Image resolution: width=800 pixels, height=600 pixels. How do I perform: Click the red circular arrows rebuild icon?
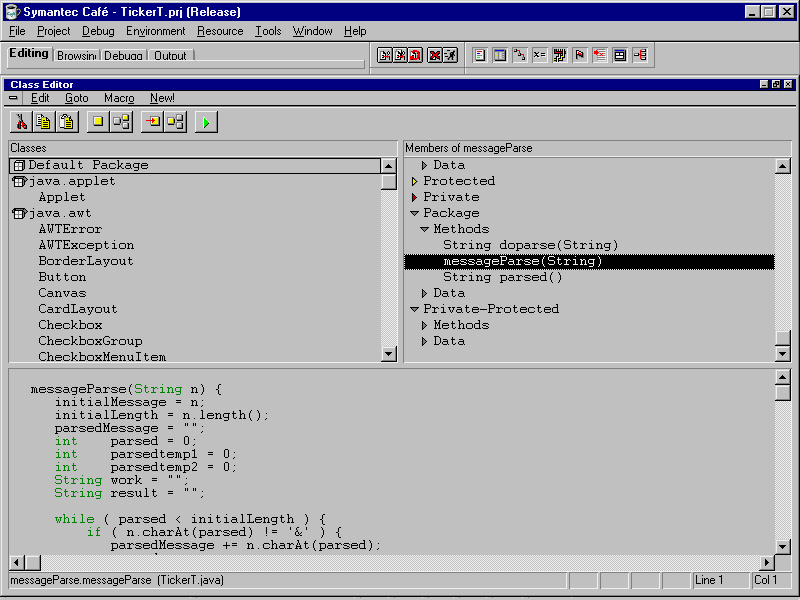click(415, 55)
